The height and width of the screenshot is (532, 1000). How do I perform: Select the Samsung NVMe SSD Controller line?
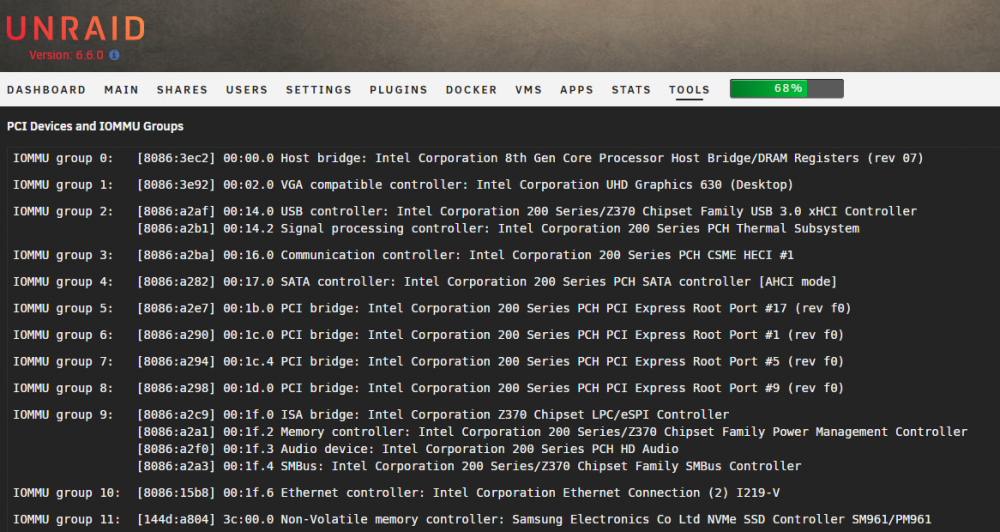534,520
